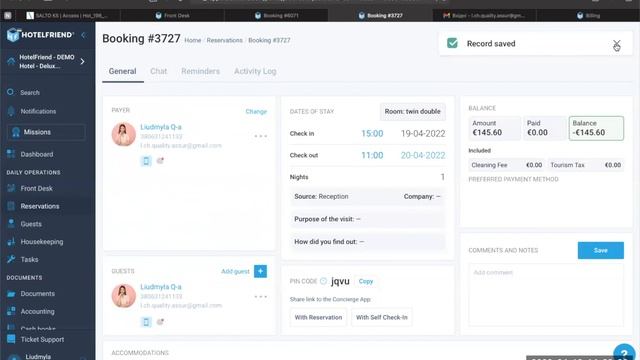640x360 pixels.
Task: Collapse the sidebar with the arrow icon
Action: tap(84, 35)
